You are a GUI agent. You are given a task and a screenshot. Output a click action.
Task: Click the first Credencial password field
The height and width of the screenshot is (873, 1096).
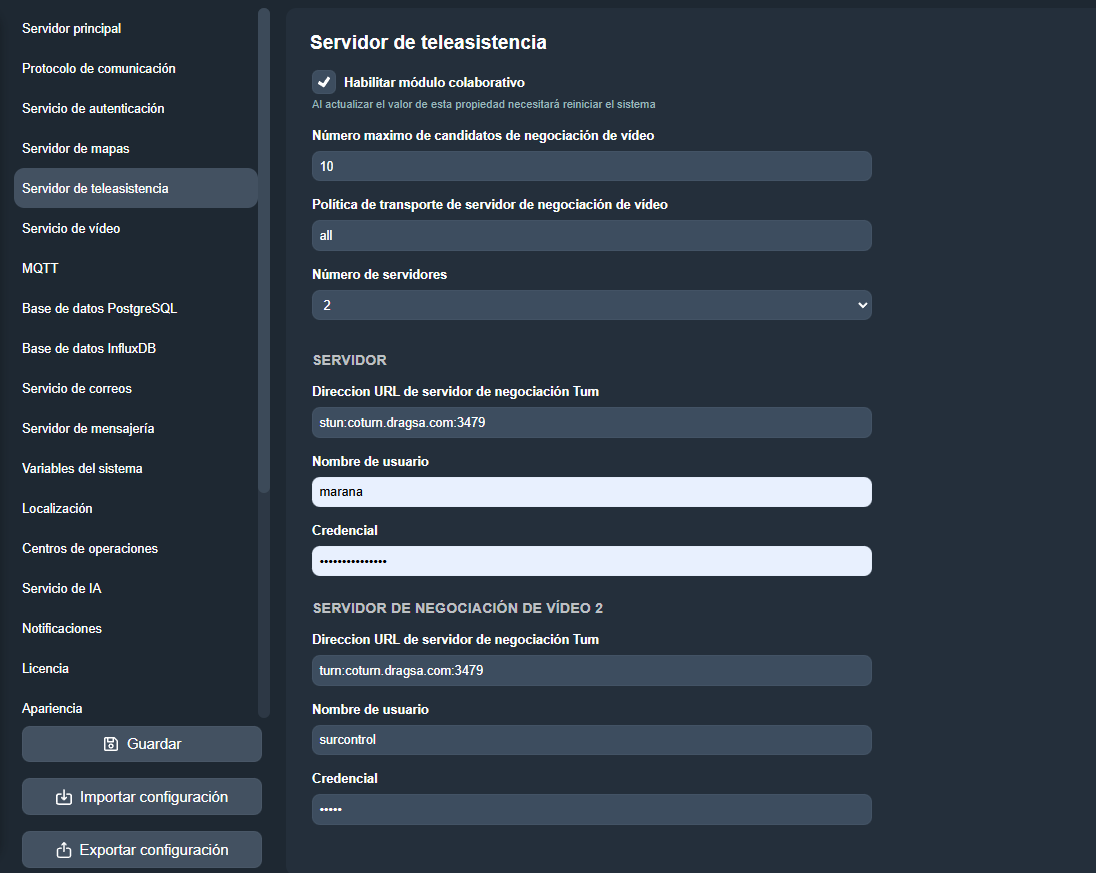pyautogui.click(x=591, y=561)
